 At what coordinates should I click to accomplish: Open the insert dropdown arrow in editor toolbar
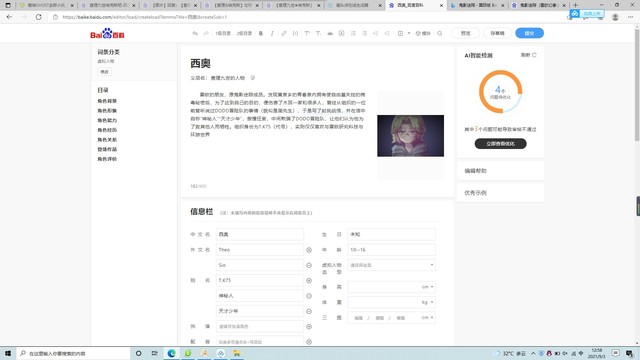[x=409, y=33]
